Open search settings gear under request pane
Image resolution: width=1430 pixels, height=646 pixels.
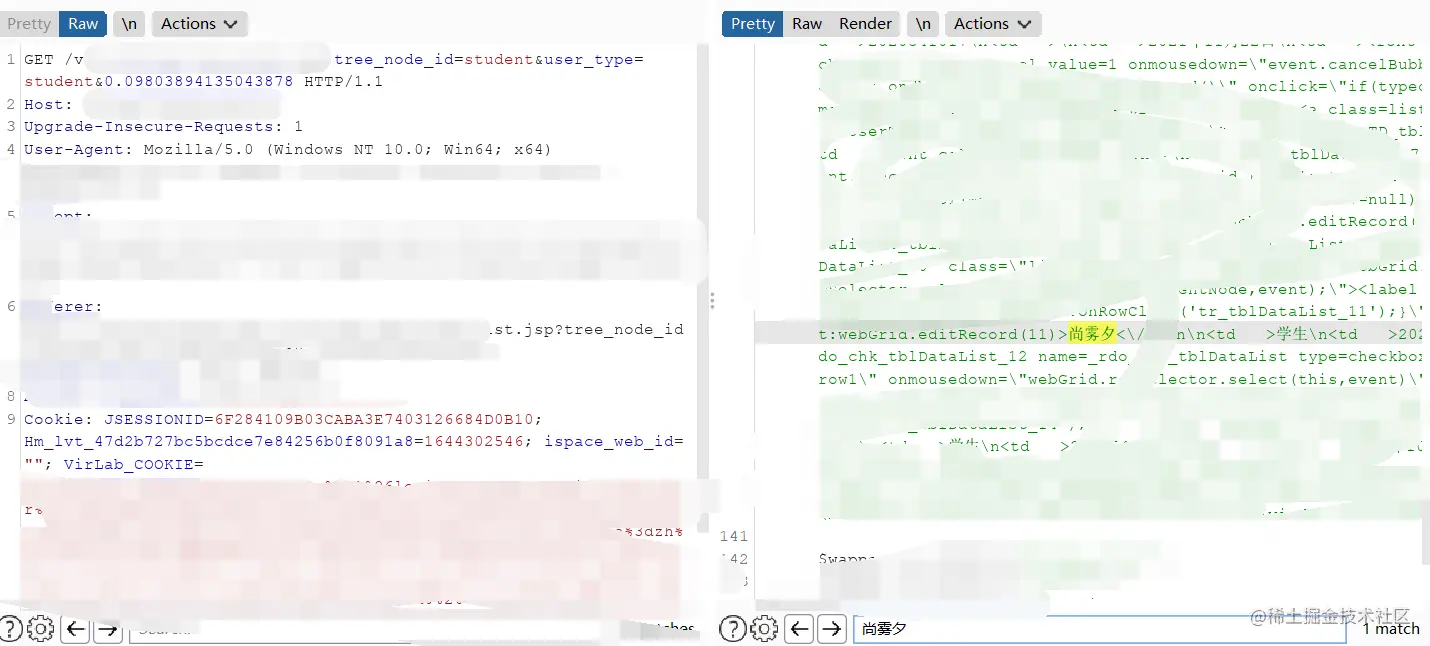pyautogui.click(x=41, y=629)
